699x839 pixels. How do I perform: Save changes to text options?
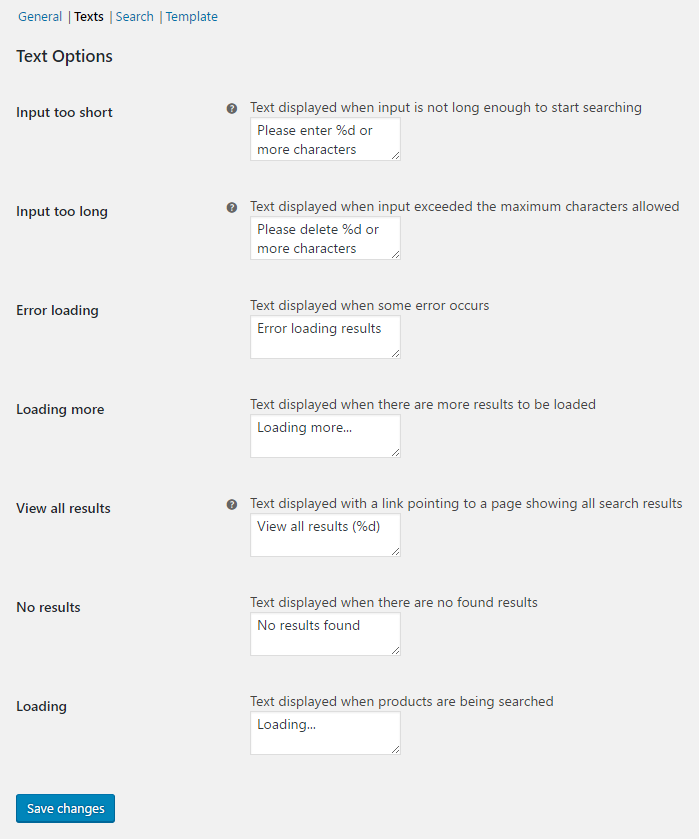(65, 808)
